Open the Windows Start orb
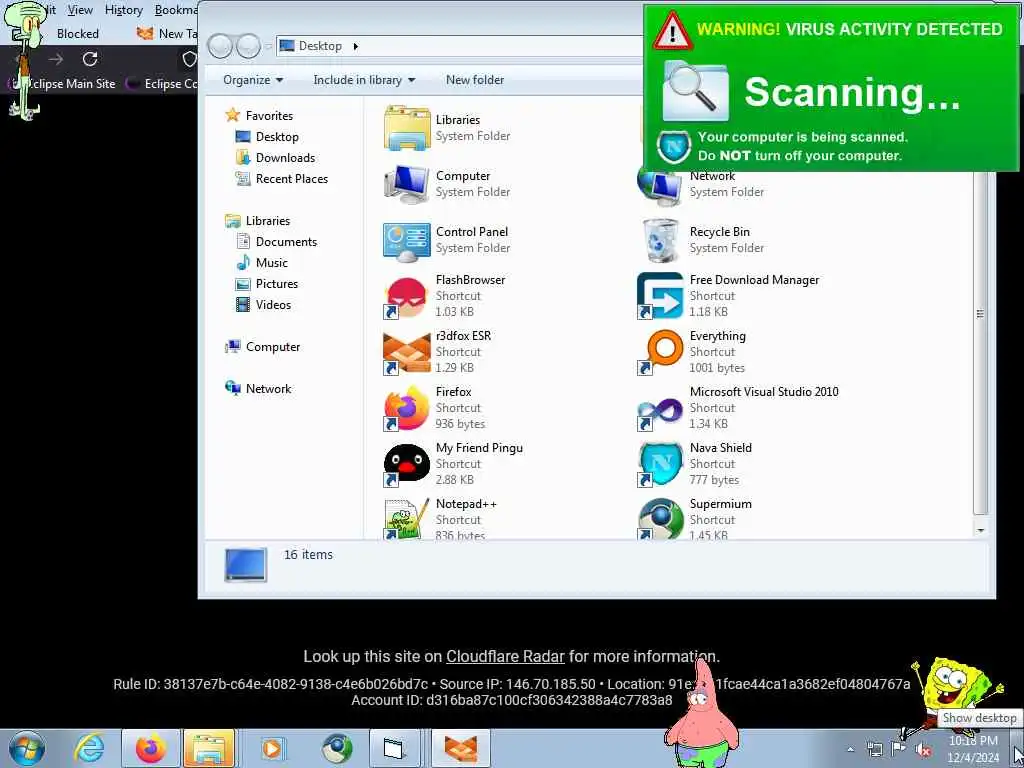This screenshot has width=1024, height=768. (x=27, y=748)
